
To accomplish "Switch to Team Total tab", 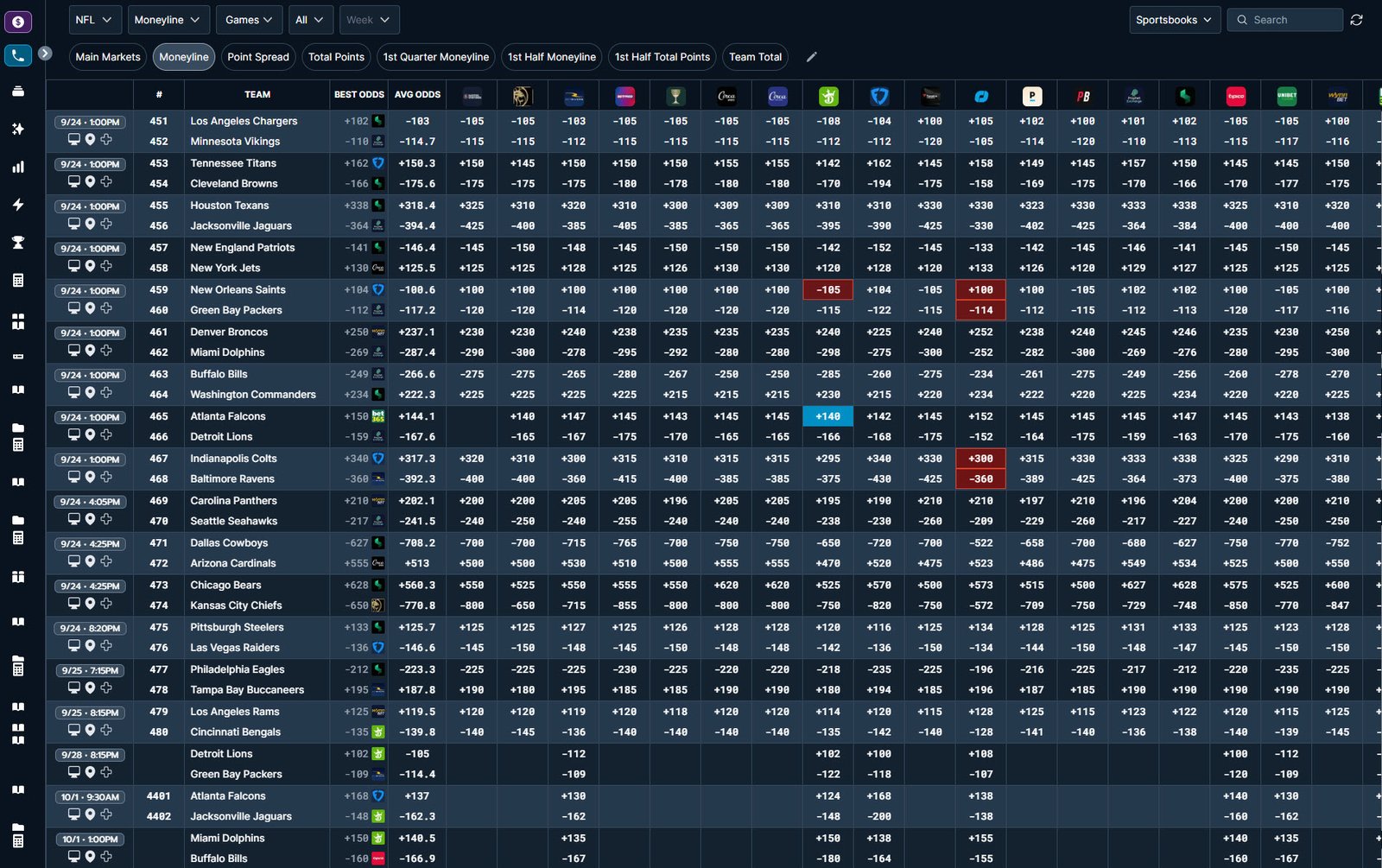I will (755, 57).
